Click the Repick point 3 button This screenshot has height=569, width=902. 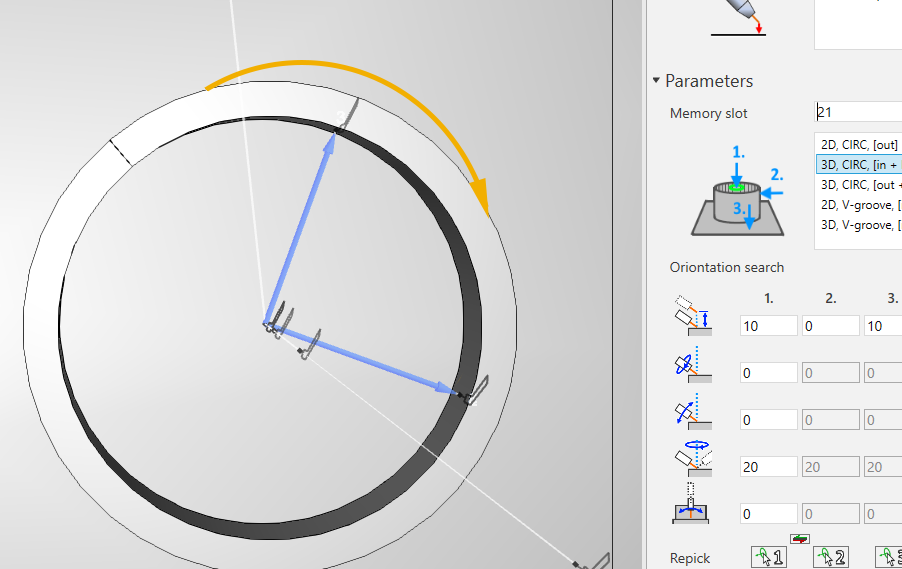(888, 558)
